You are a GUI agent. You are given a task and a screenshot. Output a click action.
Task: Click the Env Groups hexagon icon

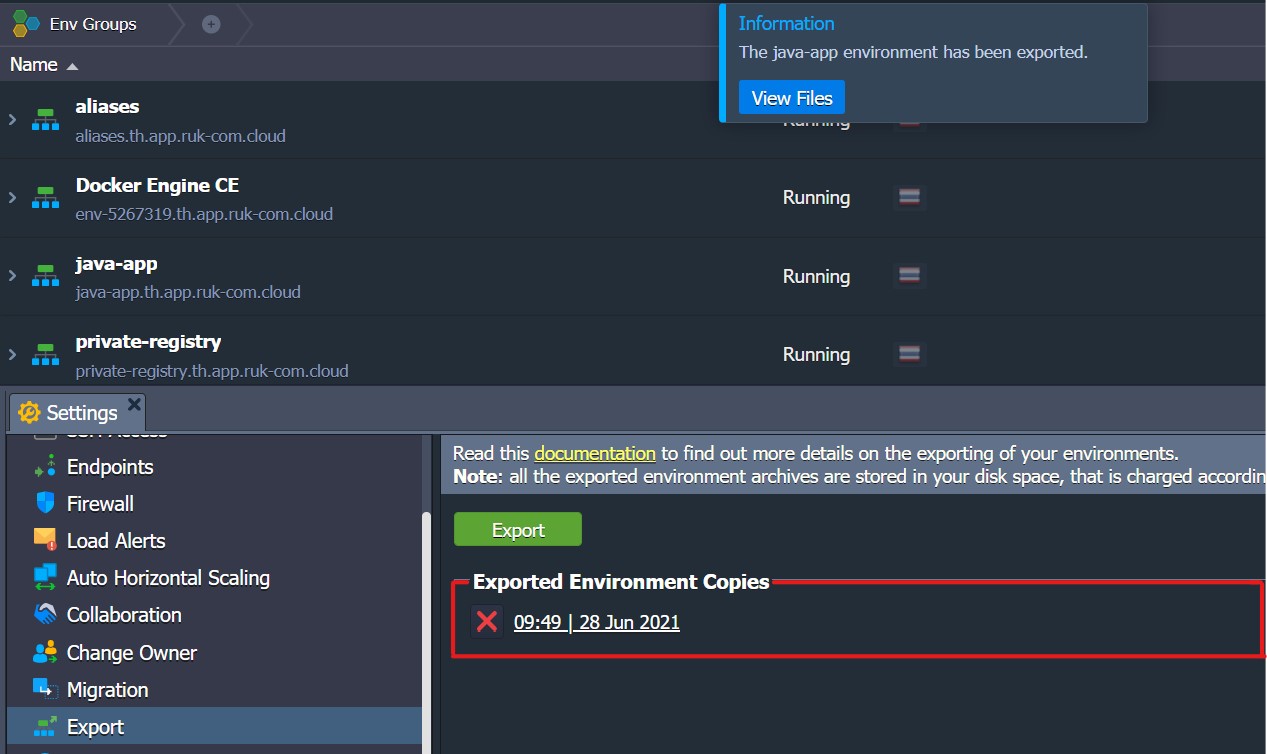(x=26, y=23)
